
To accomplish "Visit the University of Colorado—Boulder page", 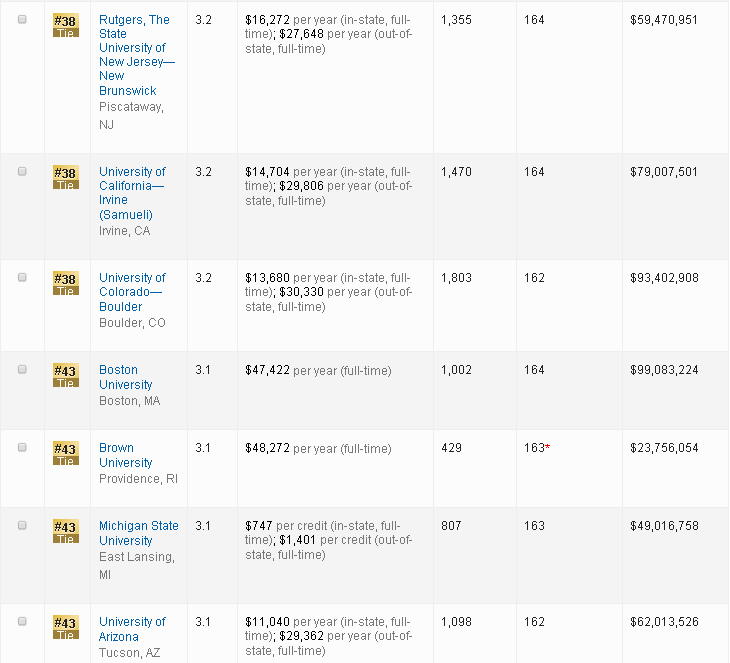I will (132, 292).
